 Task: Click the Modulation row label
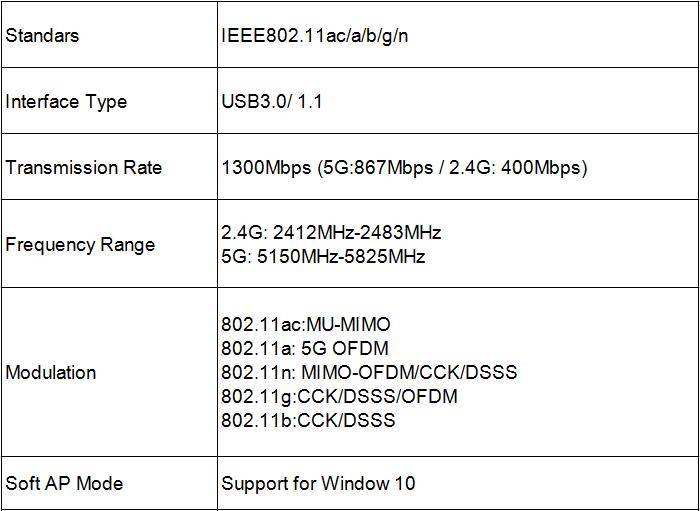pos(50,372)
